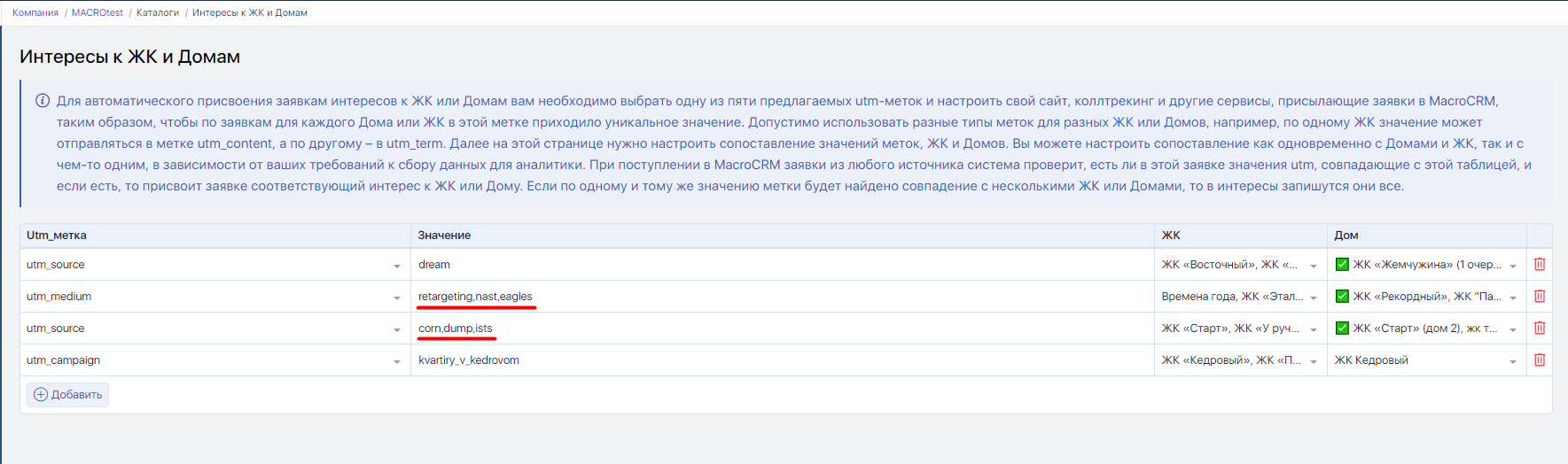Viewport: 1568px width, 464px height.
Task: Click the kvartiry_v_kedrovom value field
Action: (x=780, y=360)
